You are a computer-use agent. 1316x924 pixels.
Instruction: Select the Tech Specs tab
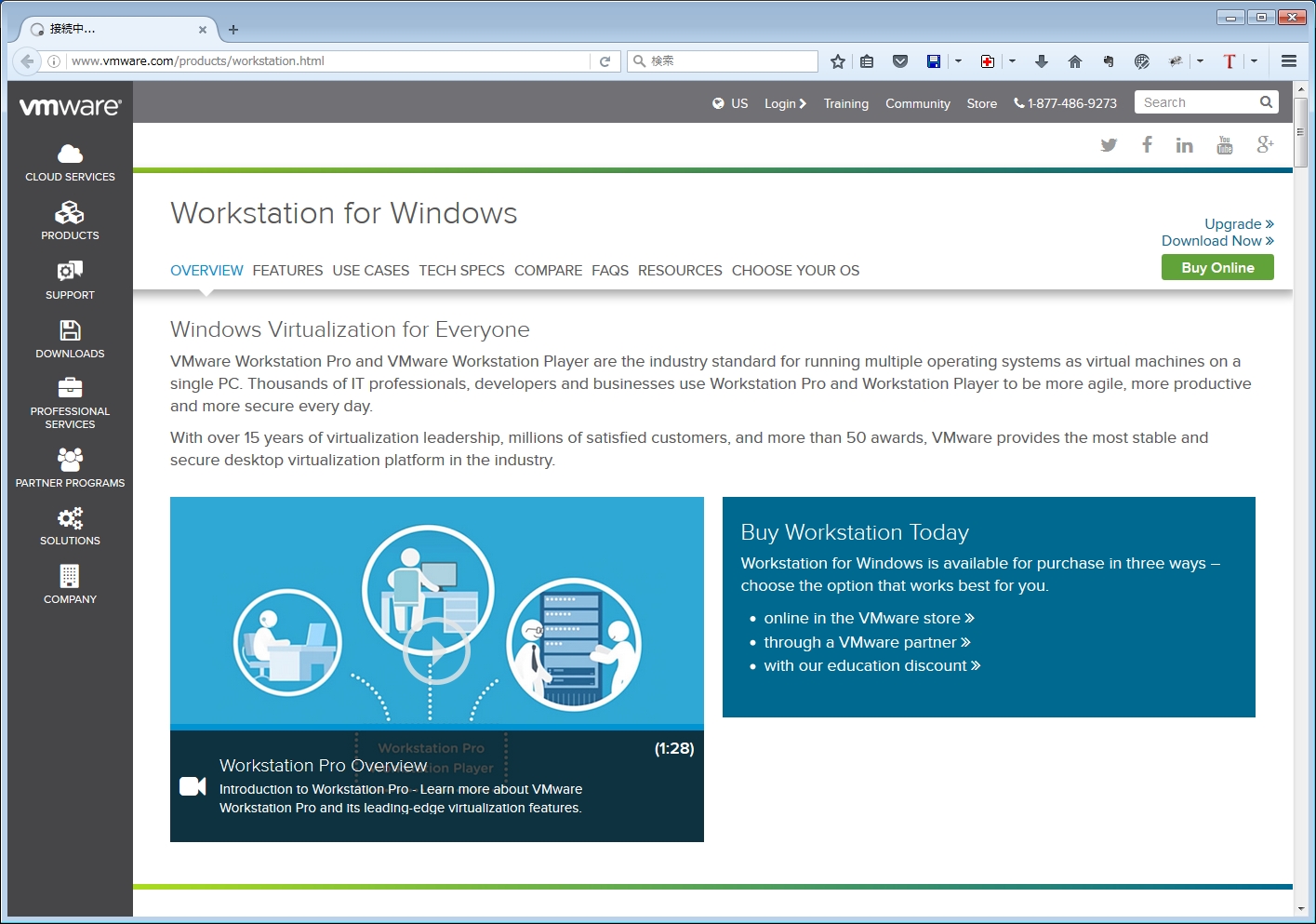[x=461, y=271]
